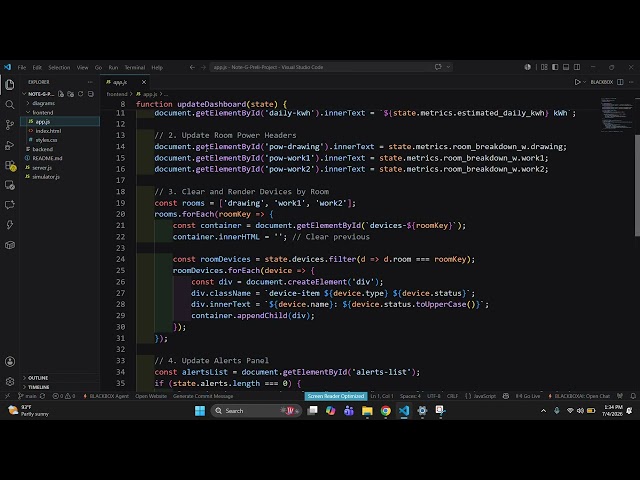Open the Manage gear in activity bar

10,382
